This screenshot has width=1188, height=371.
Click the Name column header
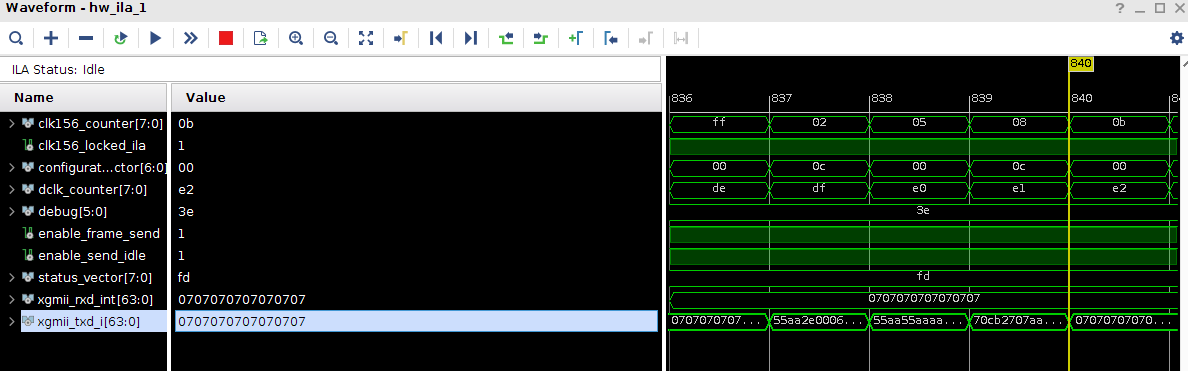pos(83,98)
